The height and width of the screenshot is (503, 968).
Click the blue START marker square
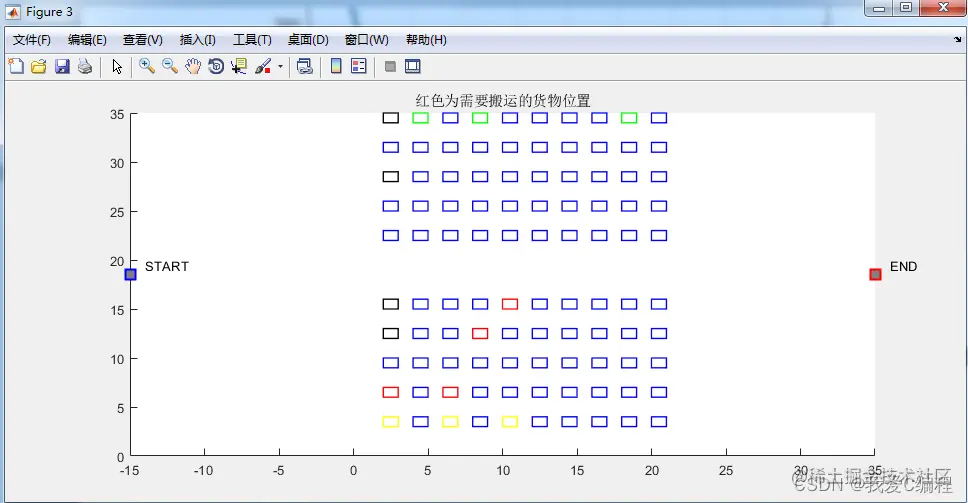[130, 275]
